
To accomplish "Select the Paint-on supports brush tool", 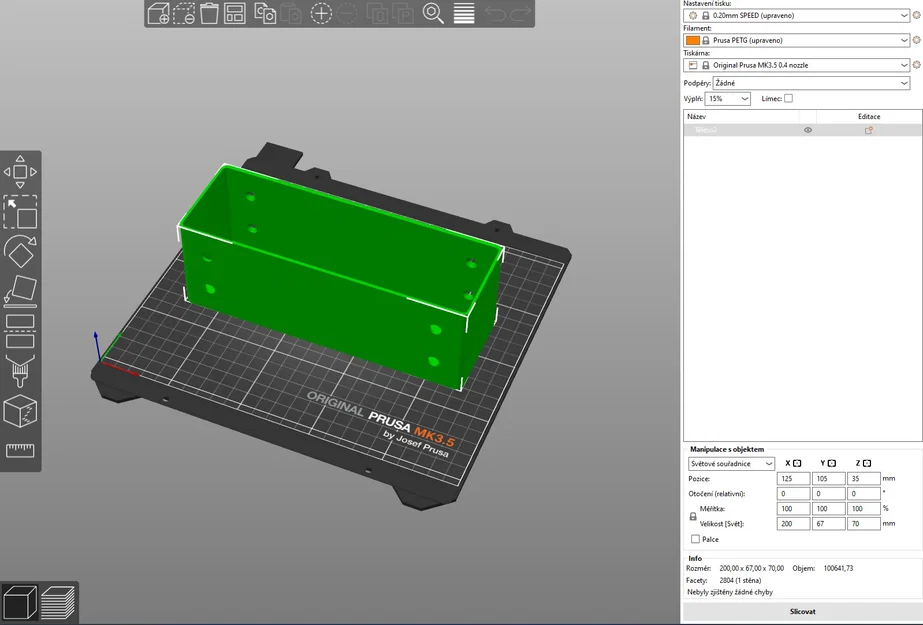I will (20, 371).
